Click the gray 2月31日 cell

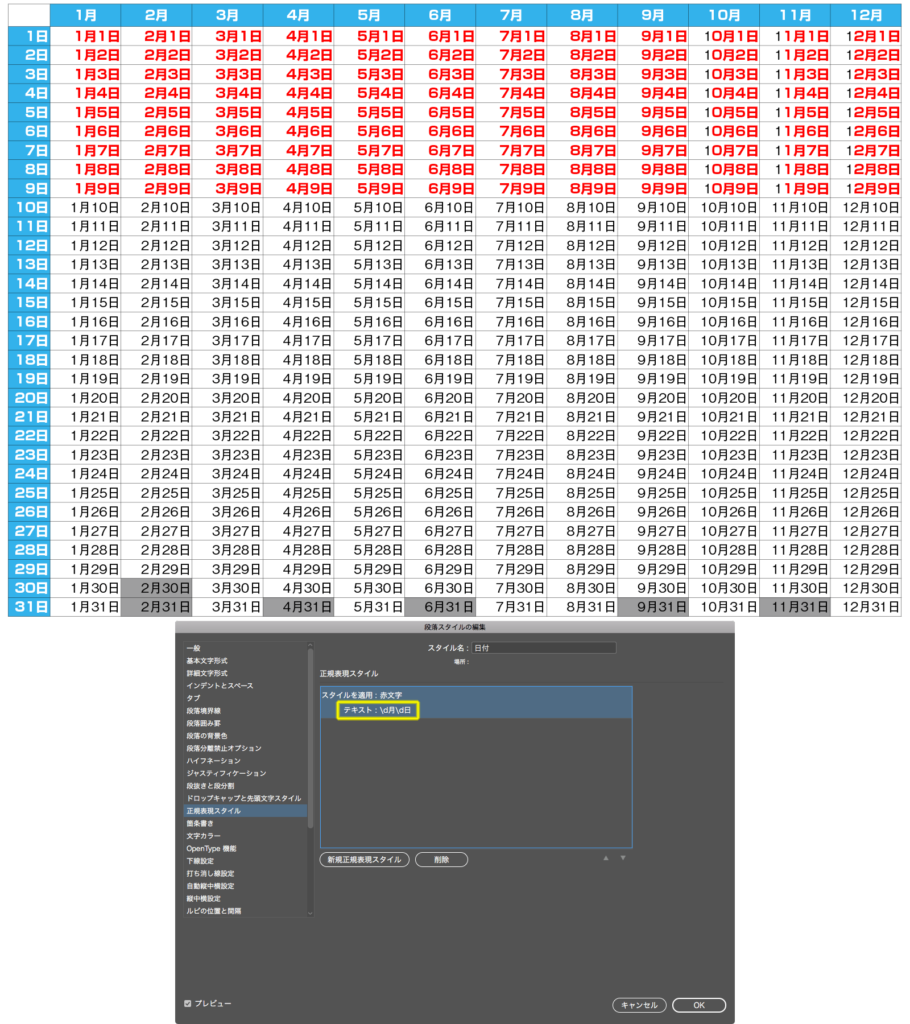tap(157, 607)
